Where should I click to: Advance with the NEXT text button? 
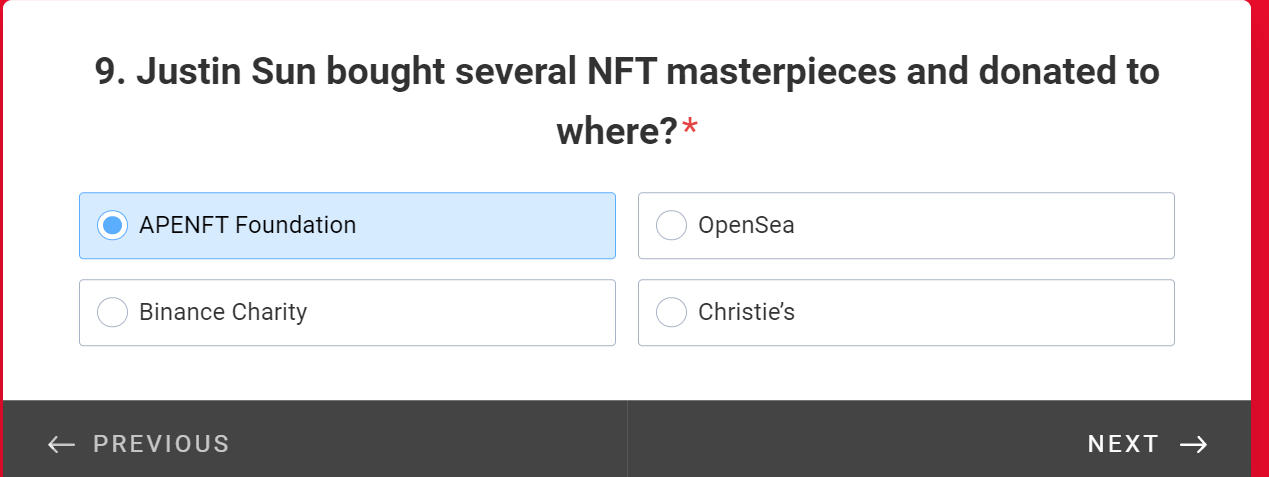click(x=1123, y=444)
